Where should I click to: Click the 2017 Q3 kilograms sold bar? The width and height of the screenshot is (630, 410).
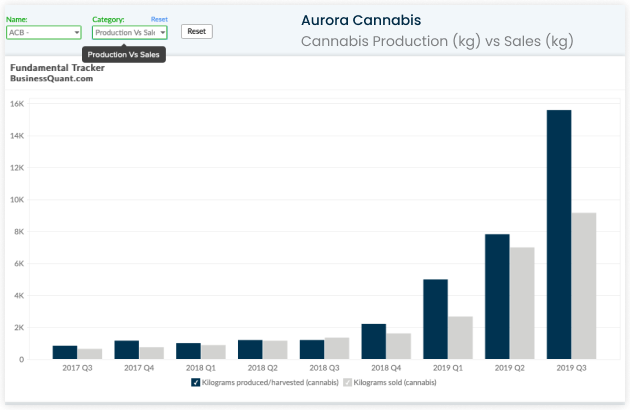(90, 354)
